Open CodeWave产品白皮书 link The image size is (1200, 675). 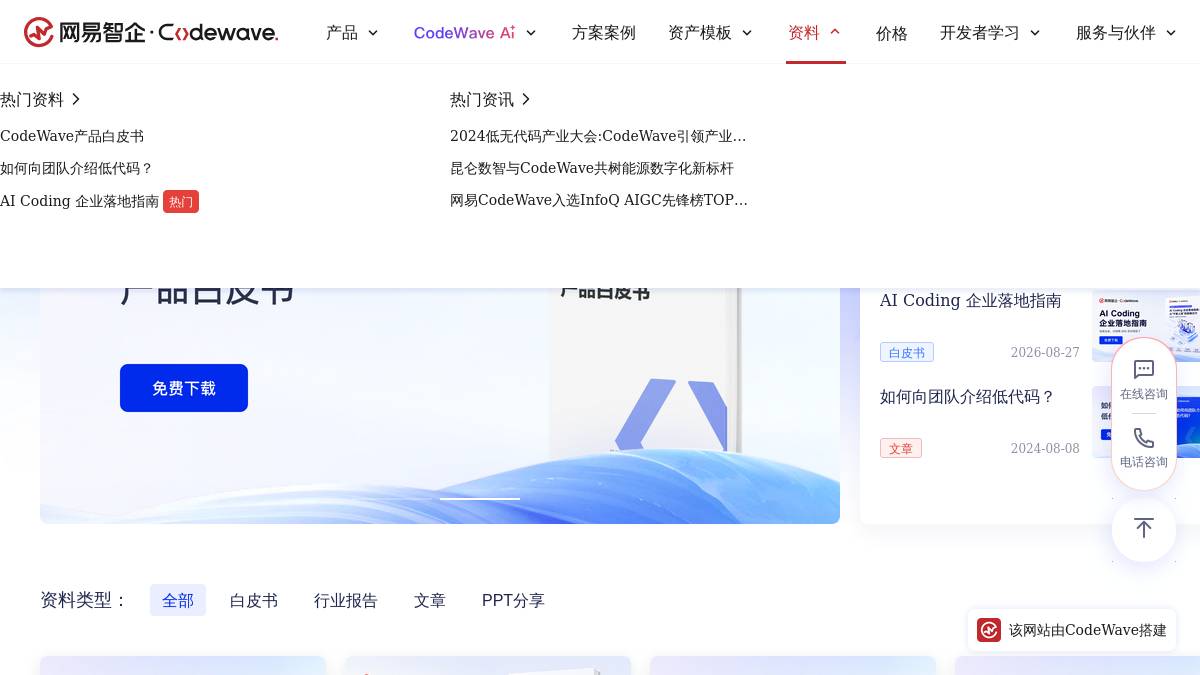[x=72, y=136]
